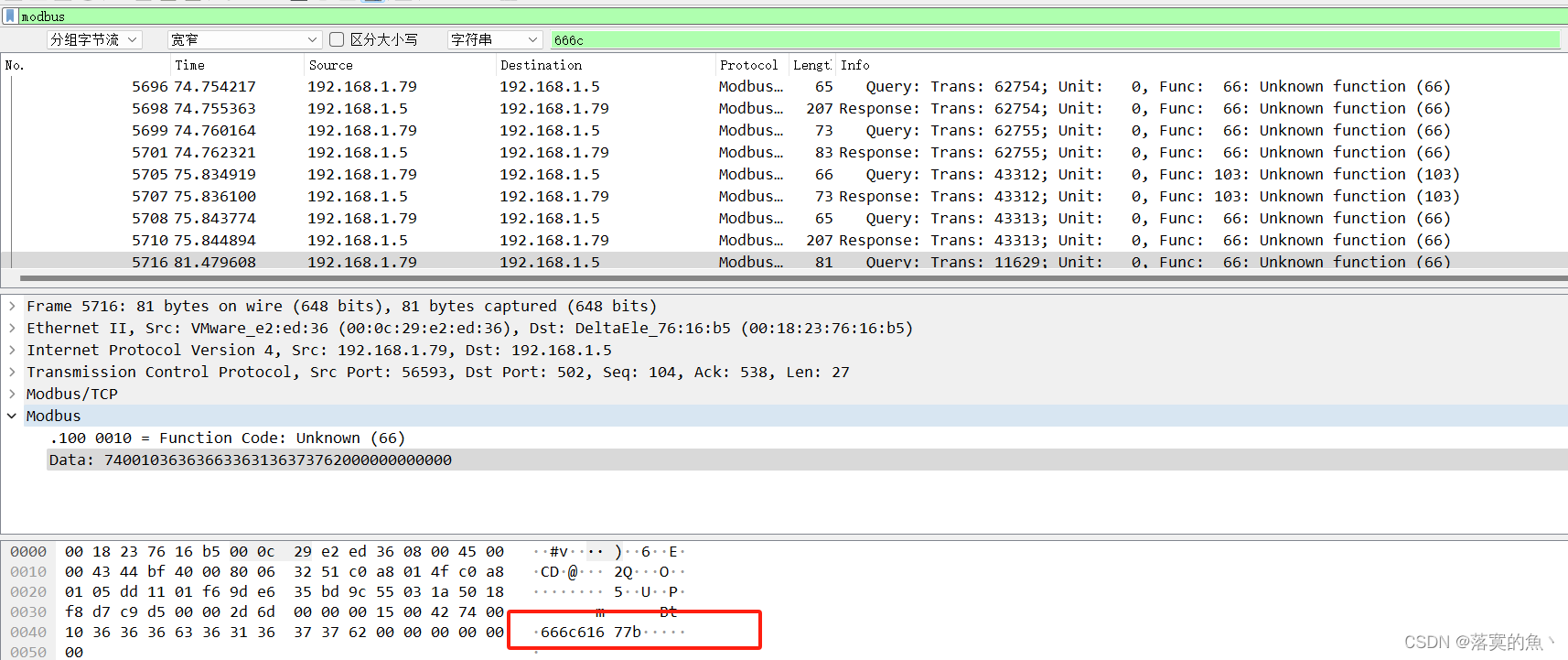The image size is (1568, 660).
Task: Toggle the 区分大小写 case-sensitive checkbox
Action: tap(337, 39)
